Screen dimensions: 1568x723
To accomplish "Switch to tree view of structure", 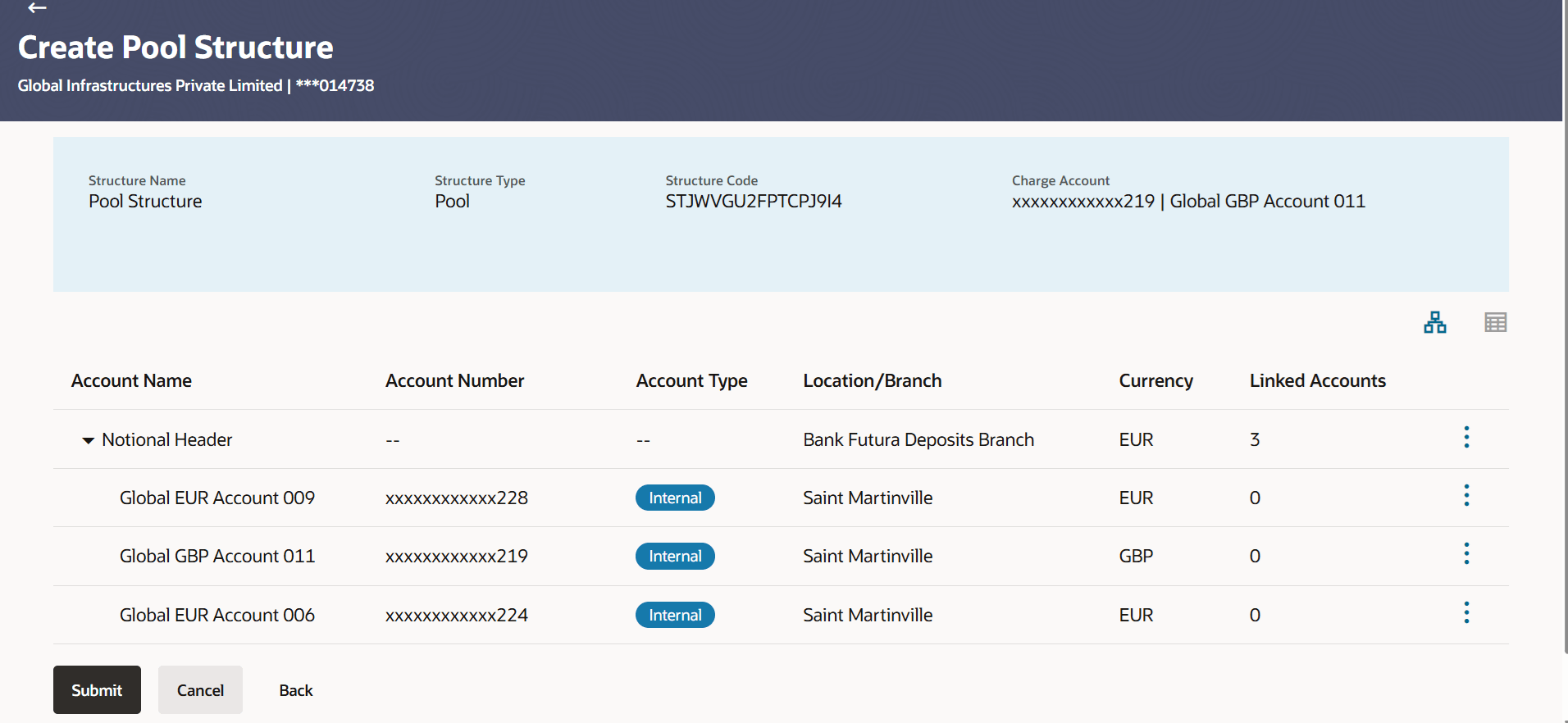I will click(x=1434, y=322).
